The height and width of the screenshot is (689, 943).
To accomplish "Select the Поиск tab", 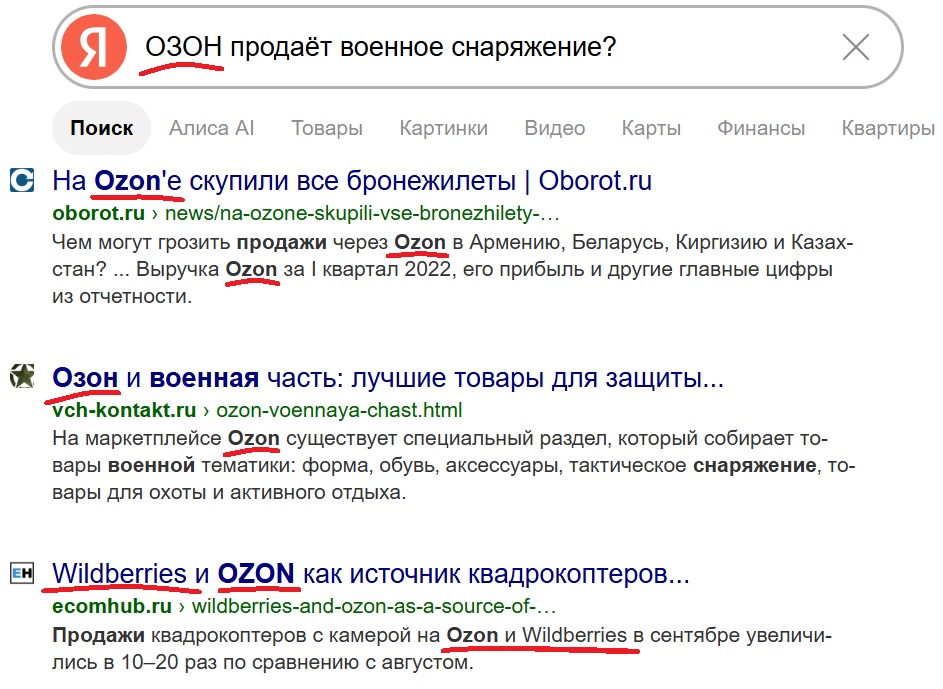I will pos(102,128).
